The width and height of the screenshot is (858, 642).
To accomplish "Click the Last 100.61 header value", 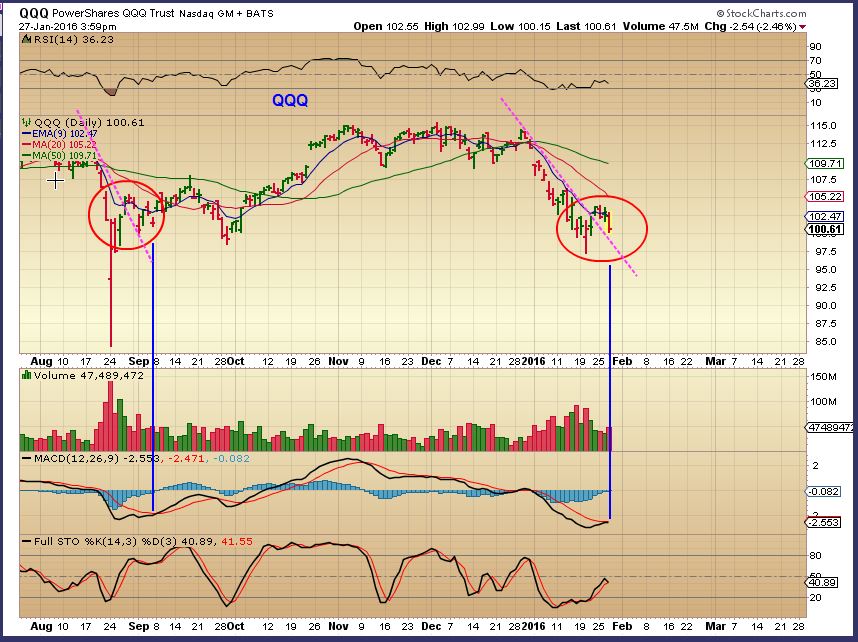I will (x=586, y=26).
